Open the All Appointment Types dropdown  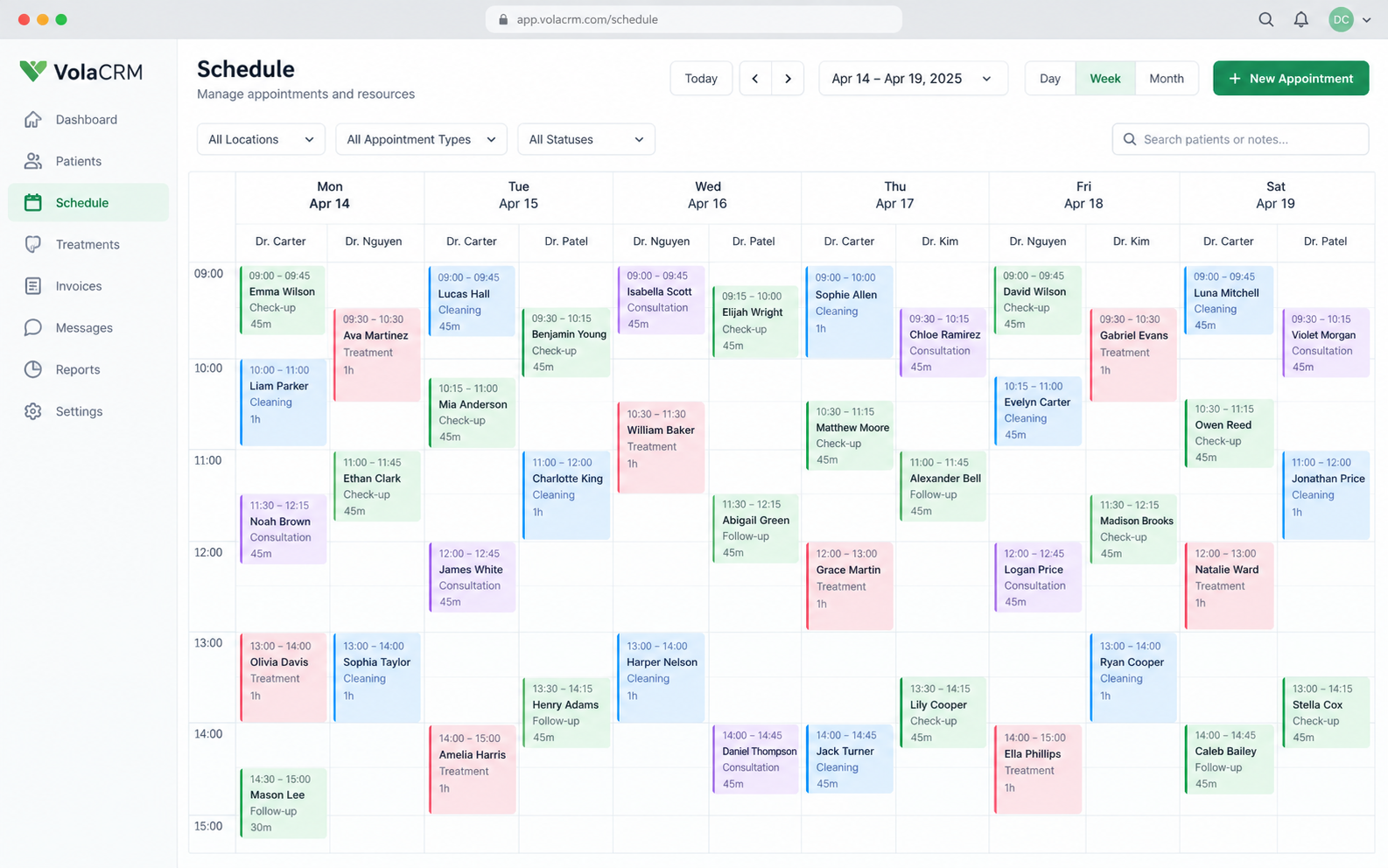(x=421, y=139)
